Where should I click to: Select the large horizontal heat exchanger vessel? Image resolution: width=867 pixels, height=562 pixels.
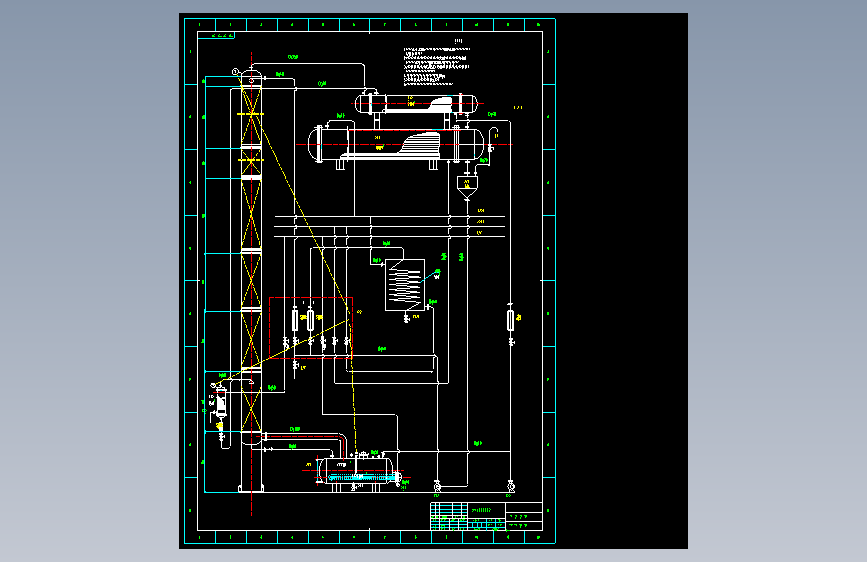pos(396,145)
